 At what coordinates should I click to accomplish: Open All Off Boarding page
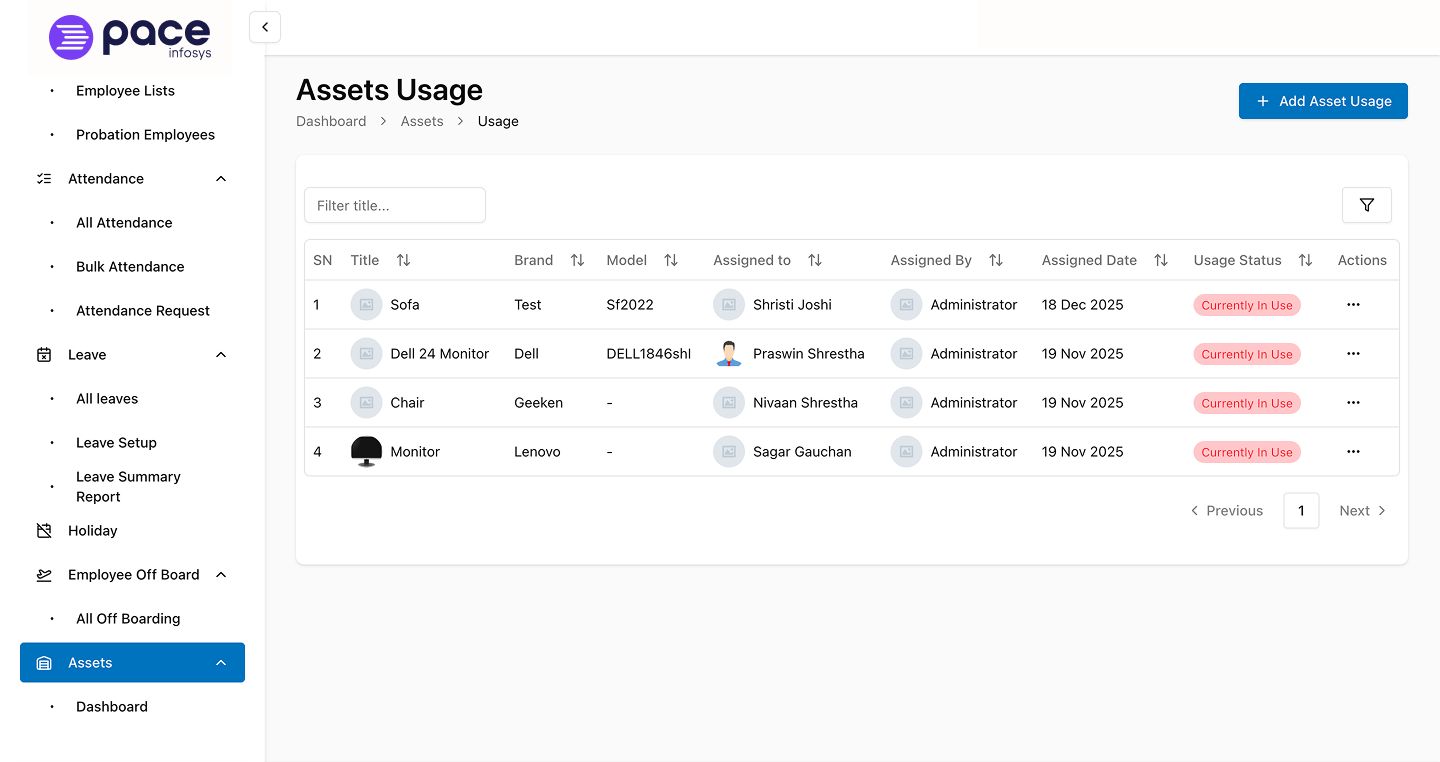pos(128,619)
